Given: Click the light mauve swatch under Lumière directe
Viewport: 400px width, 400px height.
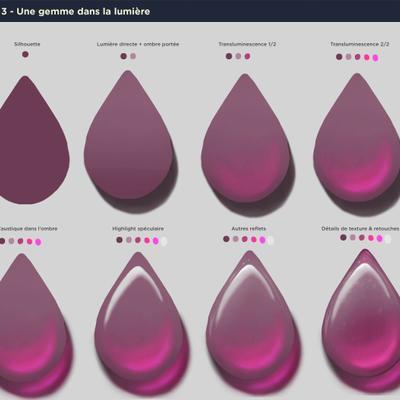Looking at the screenshot, I should pos(133,56).
